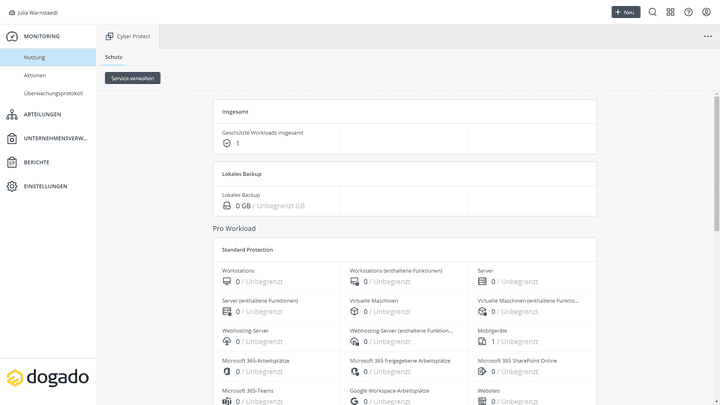Click the Unternehmensverwaltung building icon
Image resolution: width=720 pixels, height=405 pixels.
coord(12,138)
